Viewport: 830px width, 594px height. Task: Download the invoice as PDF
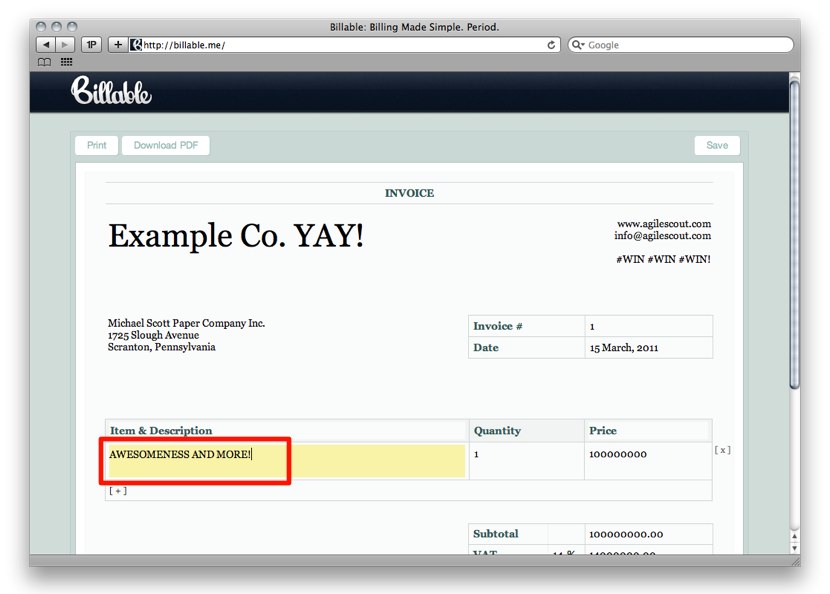[x=166, y=145]
